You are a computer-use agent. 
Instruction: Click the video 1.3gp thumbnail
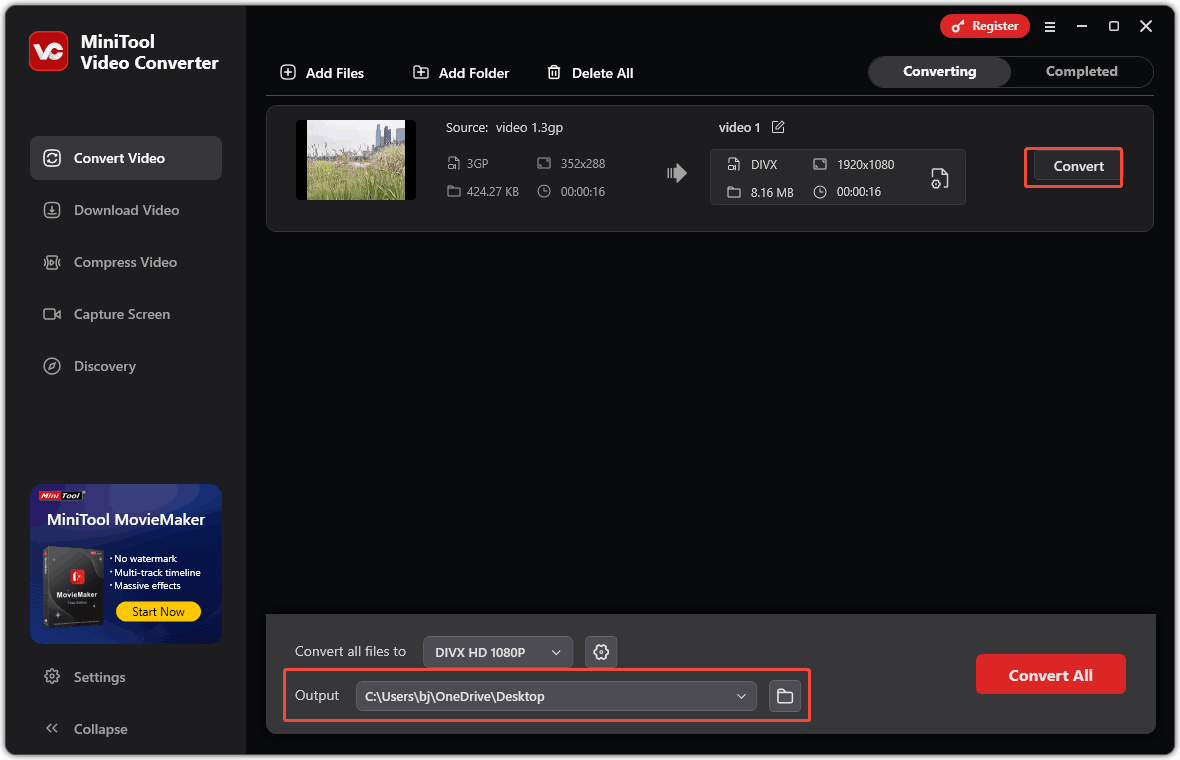(x=356, y=160)
